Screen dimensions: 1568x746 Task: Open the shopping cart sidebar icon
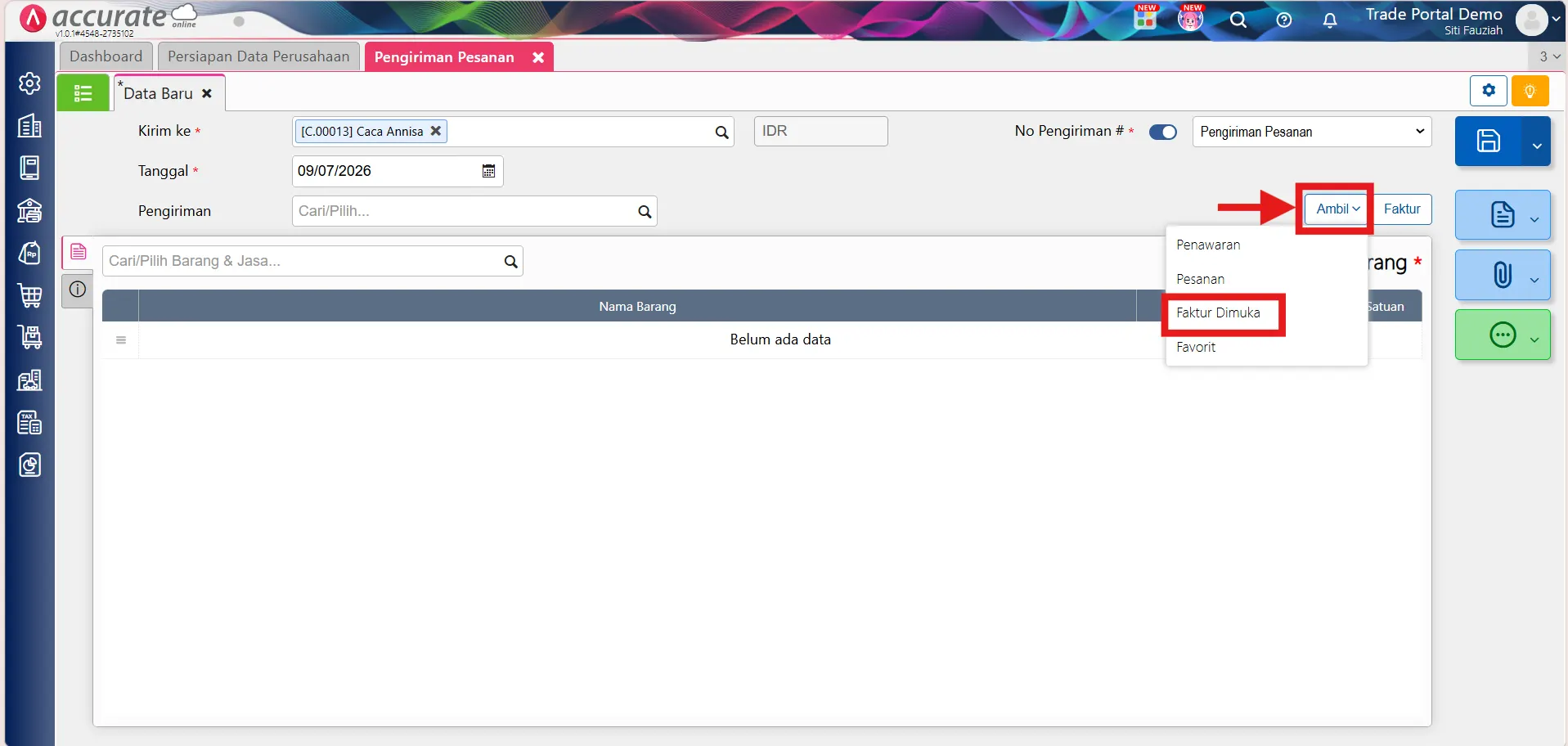(29, 295)
